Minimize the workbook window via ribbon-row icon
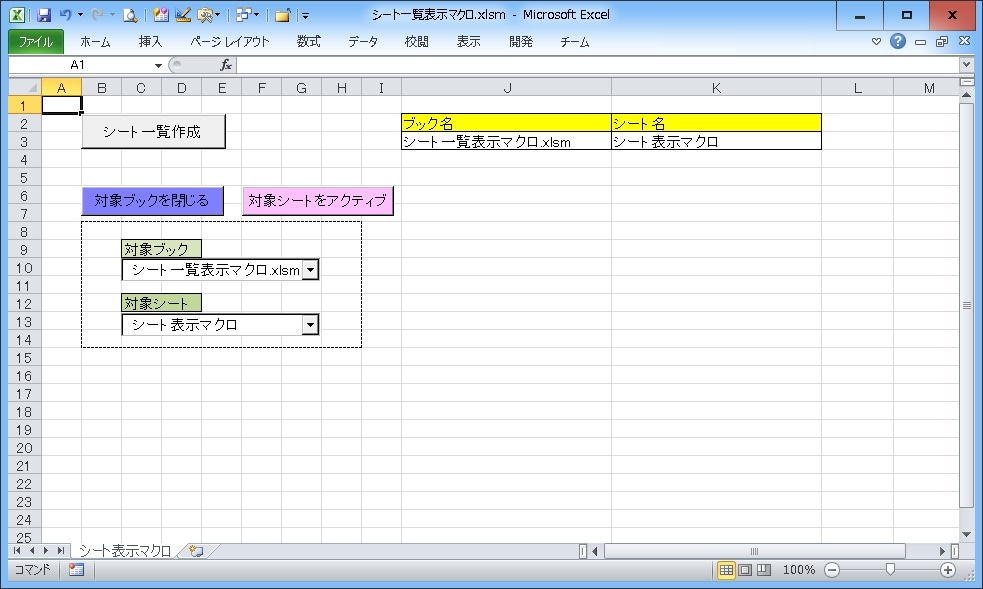This screenshot has width=983, height=589. pos(920,41)
